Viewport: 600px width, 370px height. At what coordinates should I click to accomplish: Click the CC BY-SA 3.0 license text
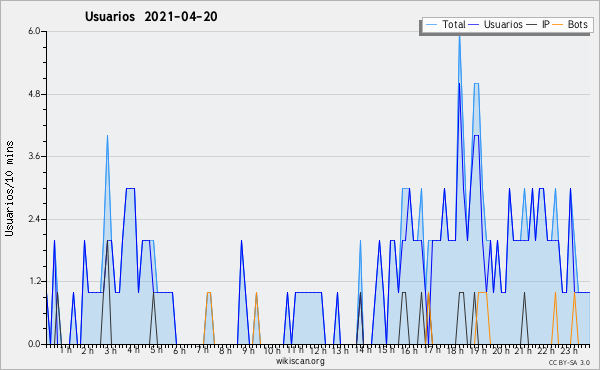(x=569, y=363)
